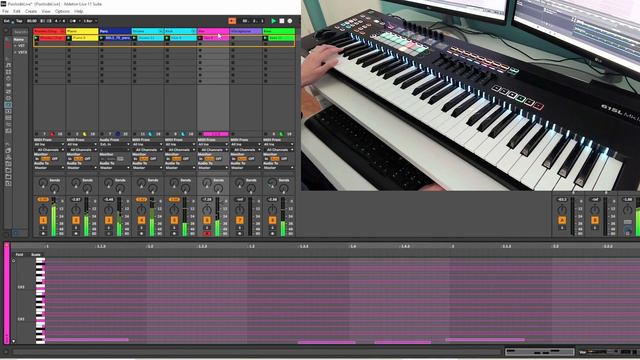Launch the yellow Piano clip
The image size is (640, 360).
[69, 38]
